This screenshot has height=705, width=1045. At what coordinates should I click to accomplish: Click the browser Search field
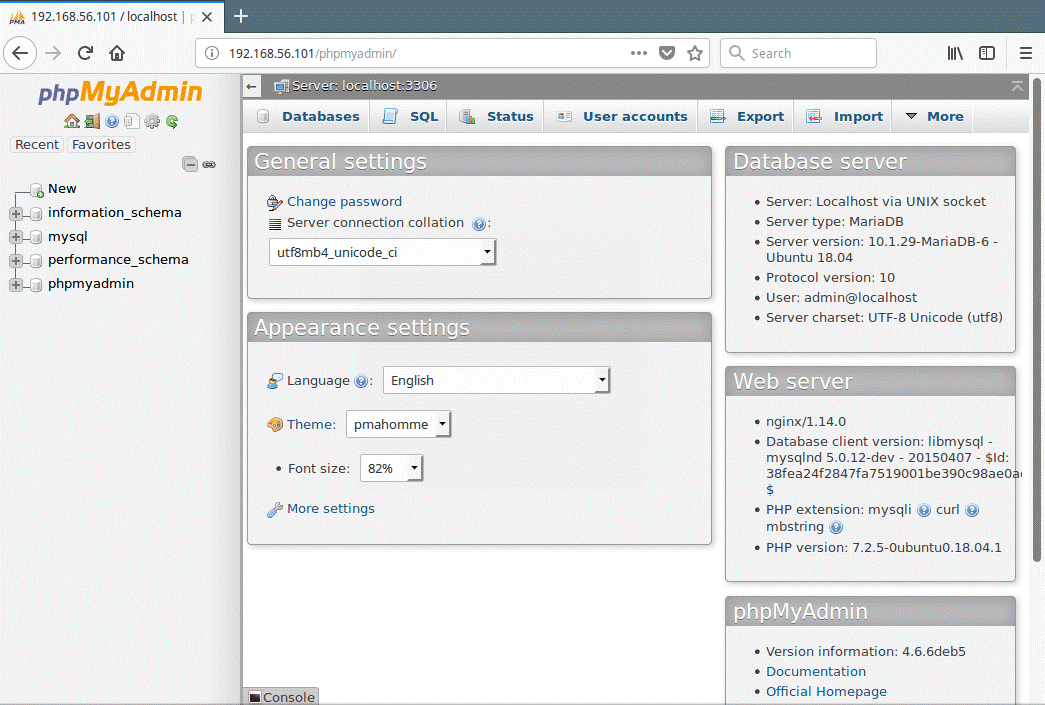coord(798,53)
